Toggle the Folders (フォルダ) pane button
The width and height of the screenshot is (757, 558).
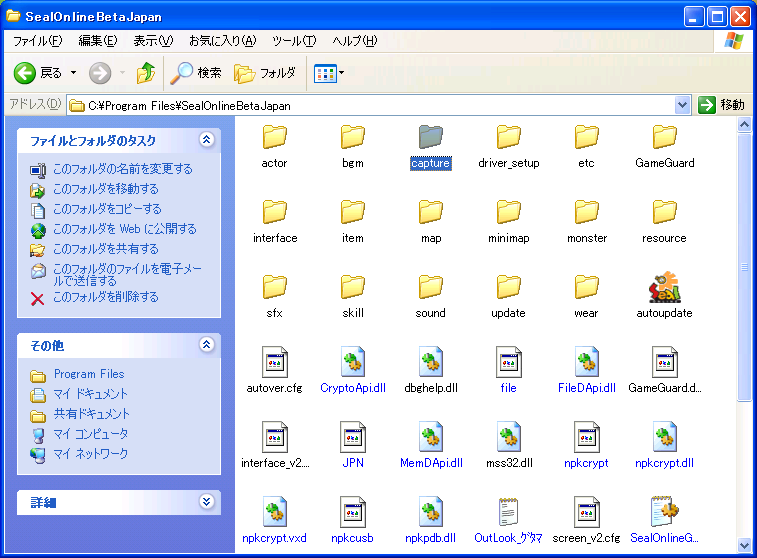click(x=265, y=73)
